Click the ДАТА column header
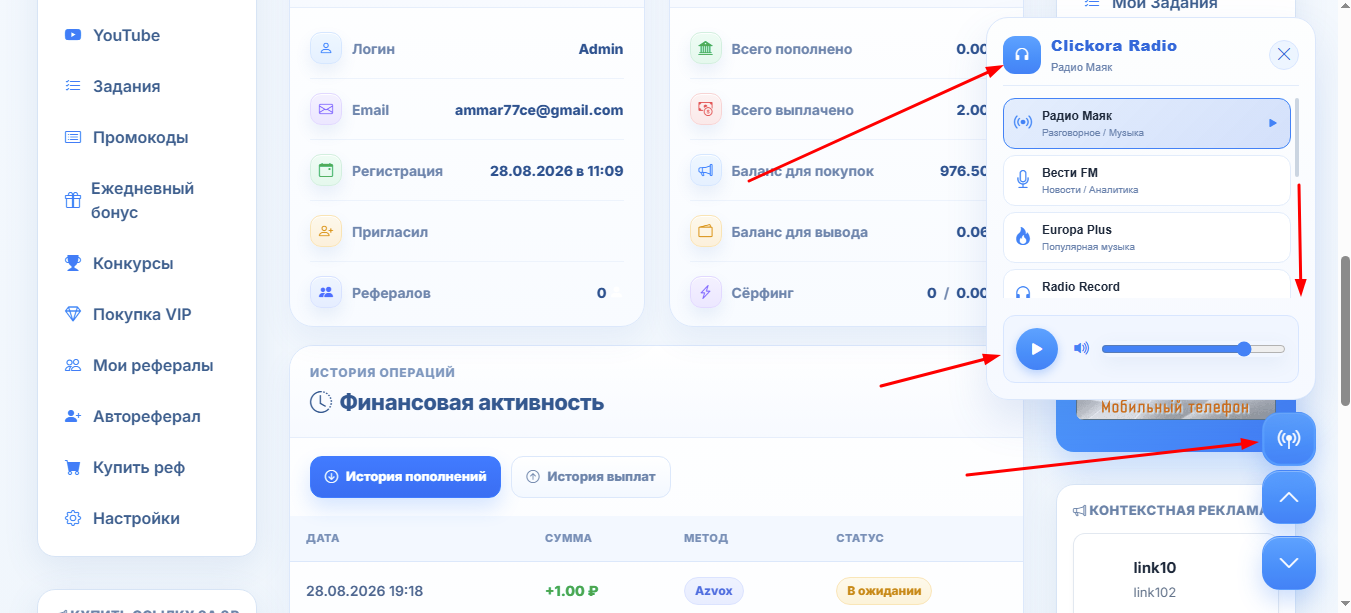The width and height of the screenshot is (1351, 613). 322,538
